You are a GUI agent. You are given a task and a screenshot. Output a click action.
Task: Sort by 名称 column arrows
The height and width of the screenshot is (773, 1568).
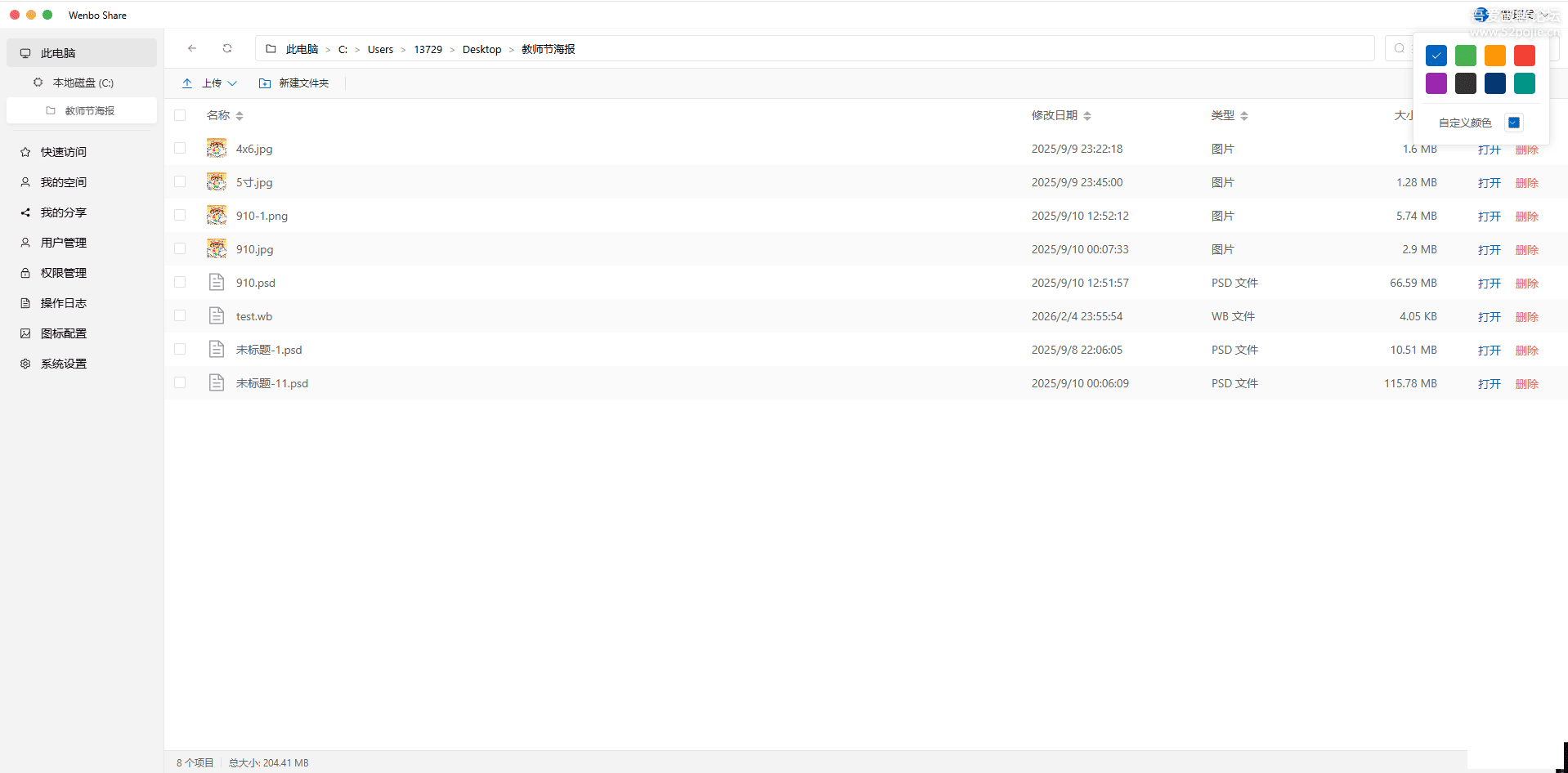click(x=240, y=116)
